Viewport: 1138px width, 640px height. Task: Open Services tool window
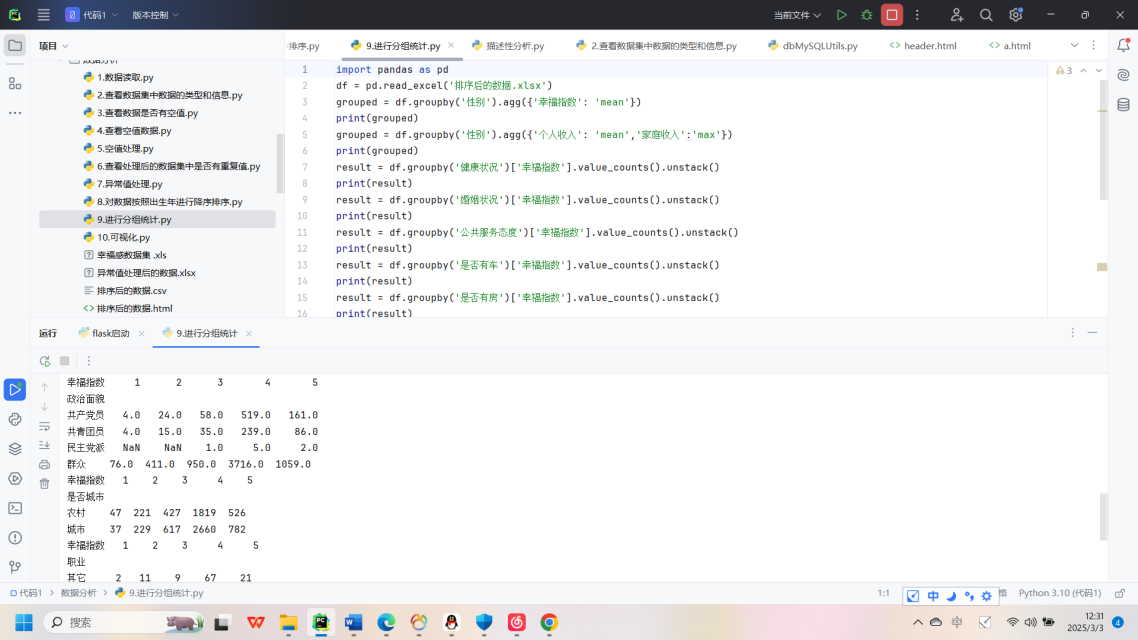click(x=15, y=479)
